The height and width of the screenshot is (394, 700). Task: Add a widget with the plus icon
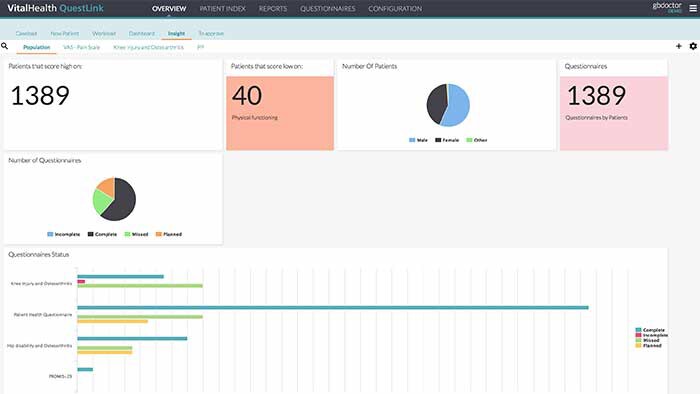tap(679, 46)
